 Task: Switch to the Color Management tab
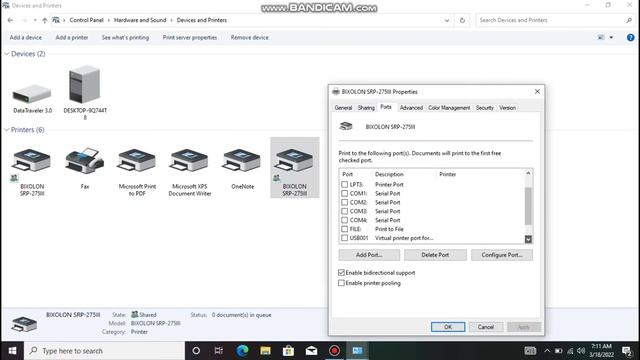click(449, 108)
